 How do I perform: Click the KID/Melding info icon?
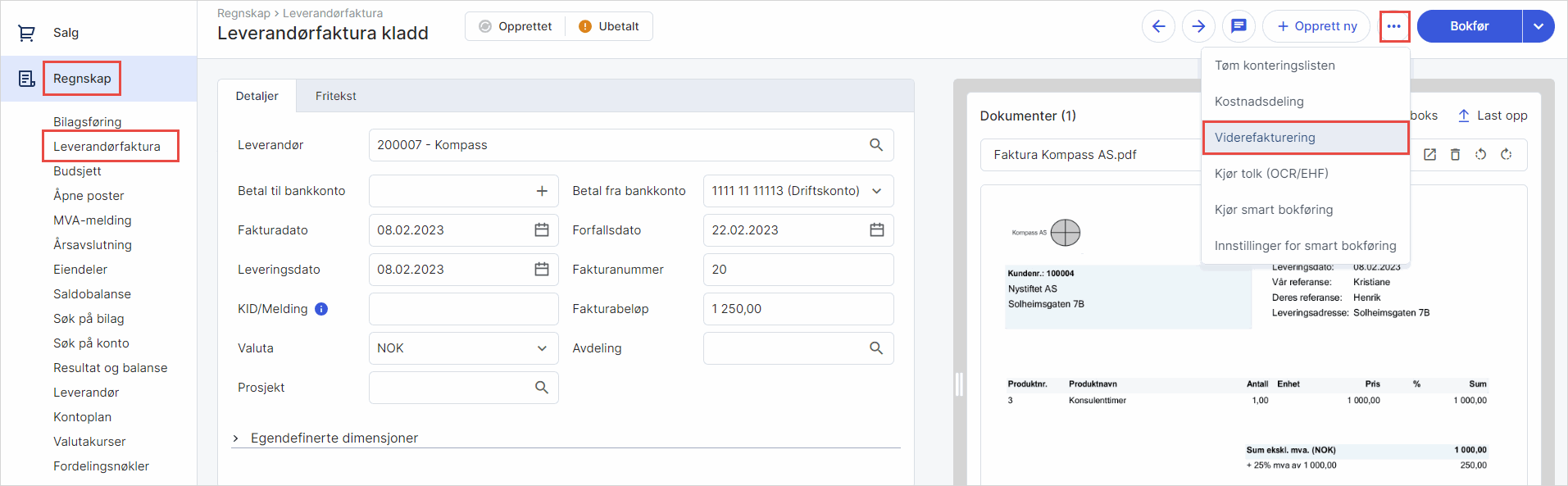(x=321, y=309)
